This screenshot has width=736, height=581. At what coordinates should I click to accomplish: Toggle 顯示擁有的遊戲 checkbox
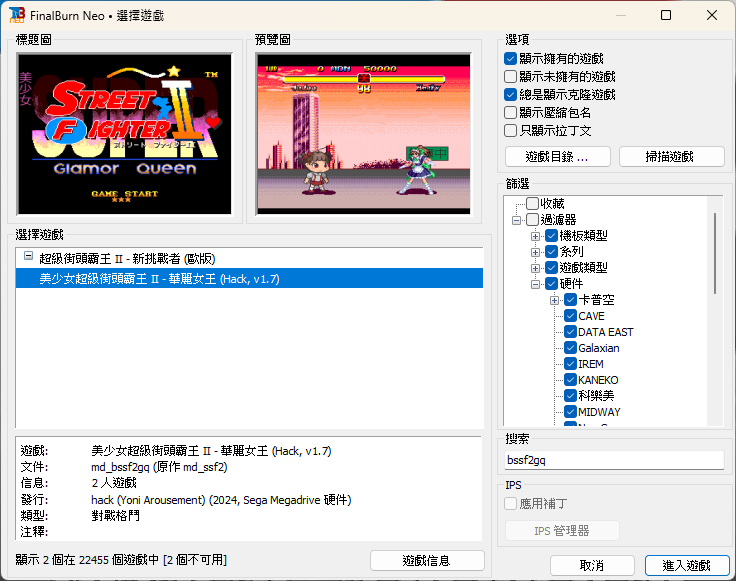(510, 59)
